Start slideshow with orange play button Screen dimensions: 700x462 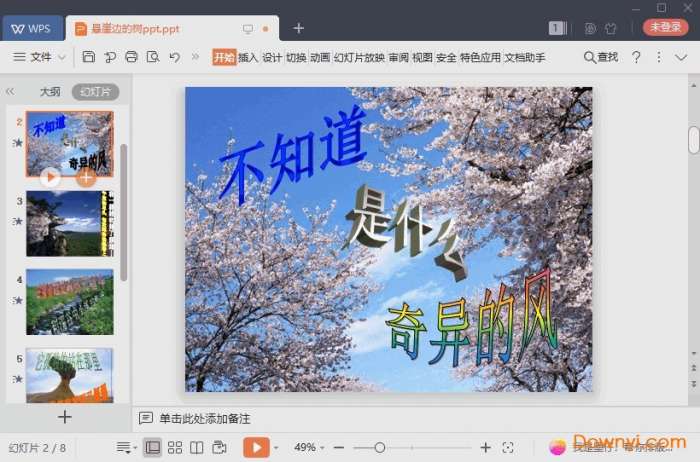(x=256, y=447)
